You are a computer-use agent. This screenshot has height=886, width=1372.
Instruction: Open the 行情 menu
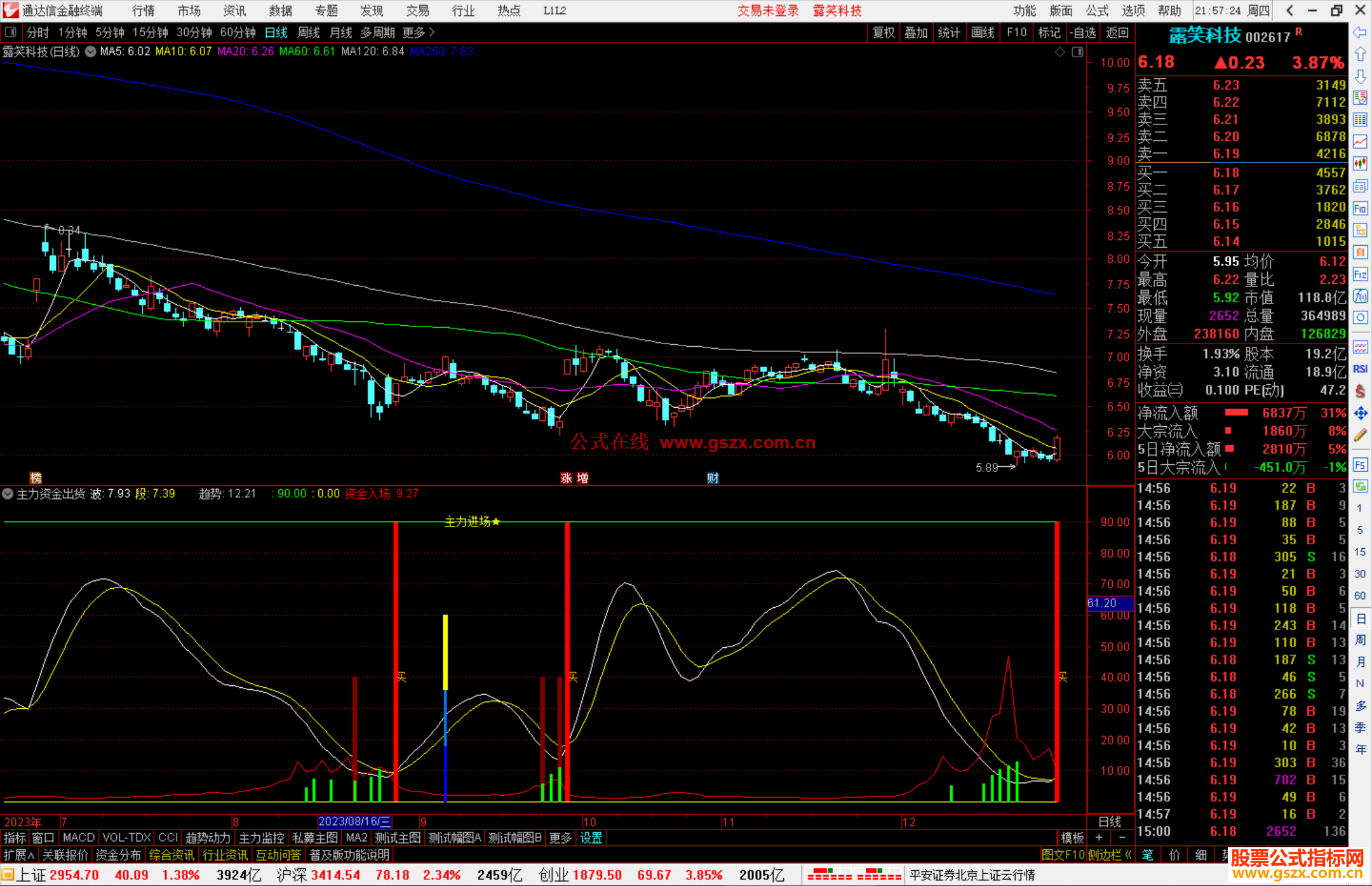click(143, 11)
